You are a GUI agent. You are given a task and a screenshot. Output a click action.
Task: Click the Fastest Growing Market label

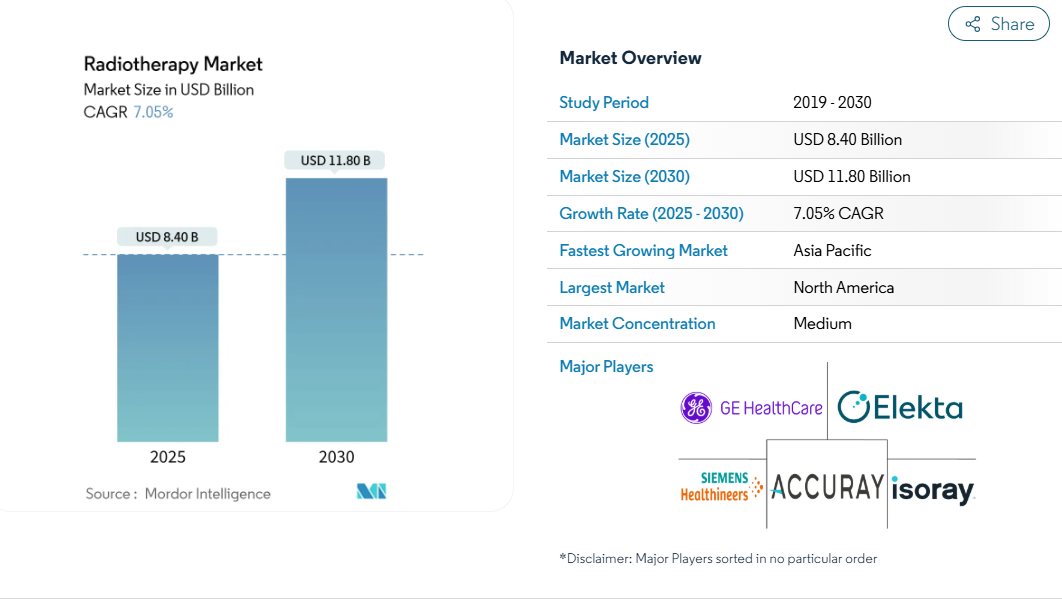(x=643, y=251)
